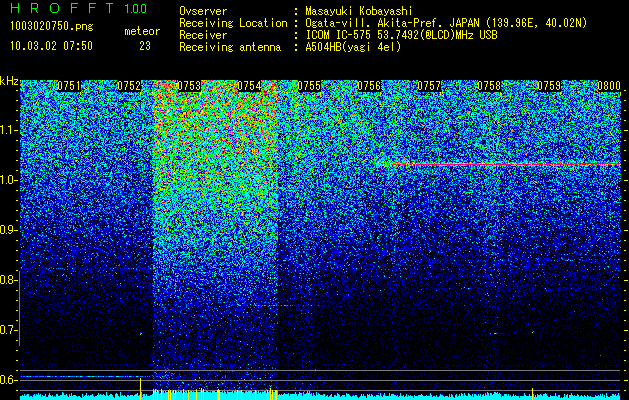Click the kHz axis unit label
The width and height of the screenshot is (629, 400).
point(9,81)
